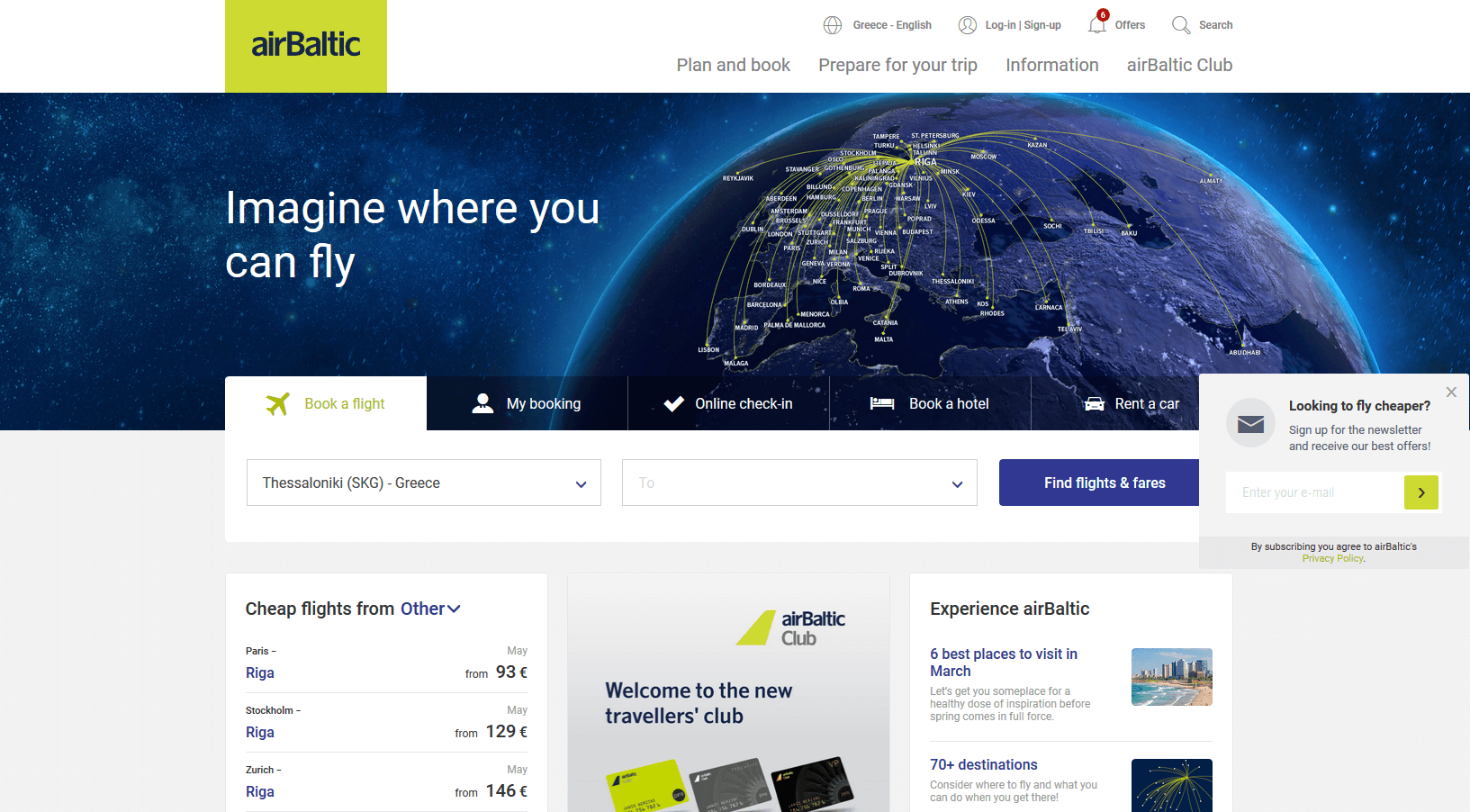Click the green airplane icon
The height and width of the screenshot is (812, 1470).
coord(278,404)
